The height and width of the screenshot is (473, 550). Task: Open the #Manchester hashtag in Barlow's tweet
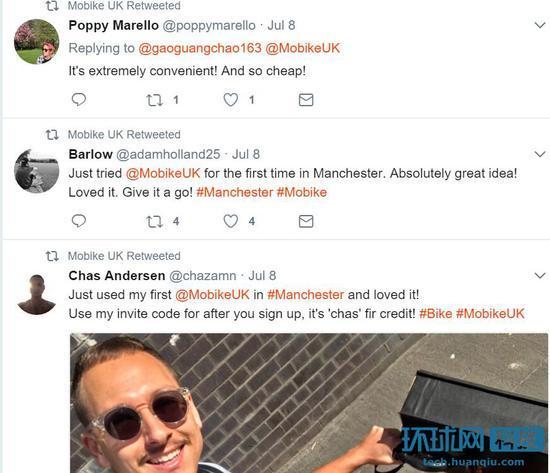click(x=235, y=192)
